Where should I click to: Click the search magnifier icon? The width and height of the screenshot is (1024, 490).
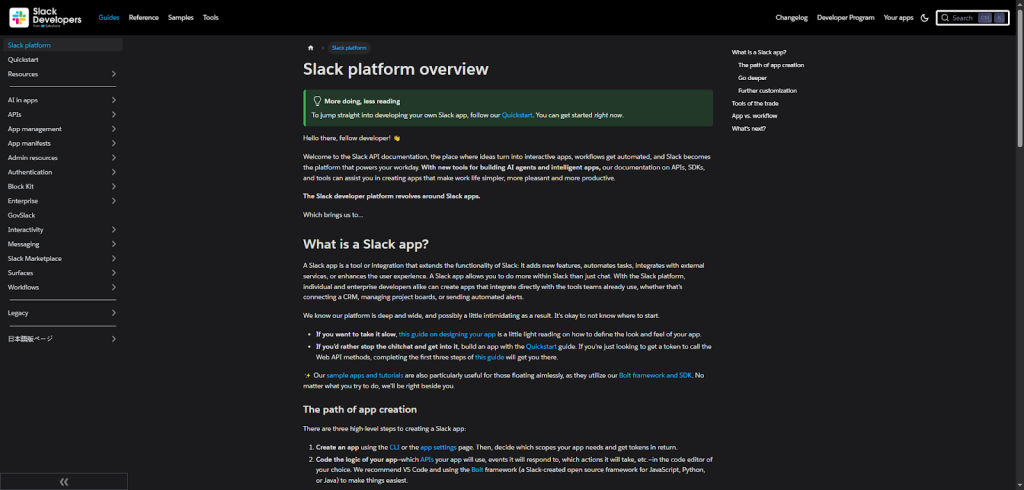(945, 18)
